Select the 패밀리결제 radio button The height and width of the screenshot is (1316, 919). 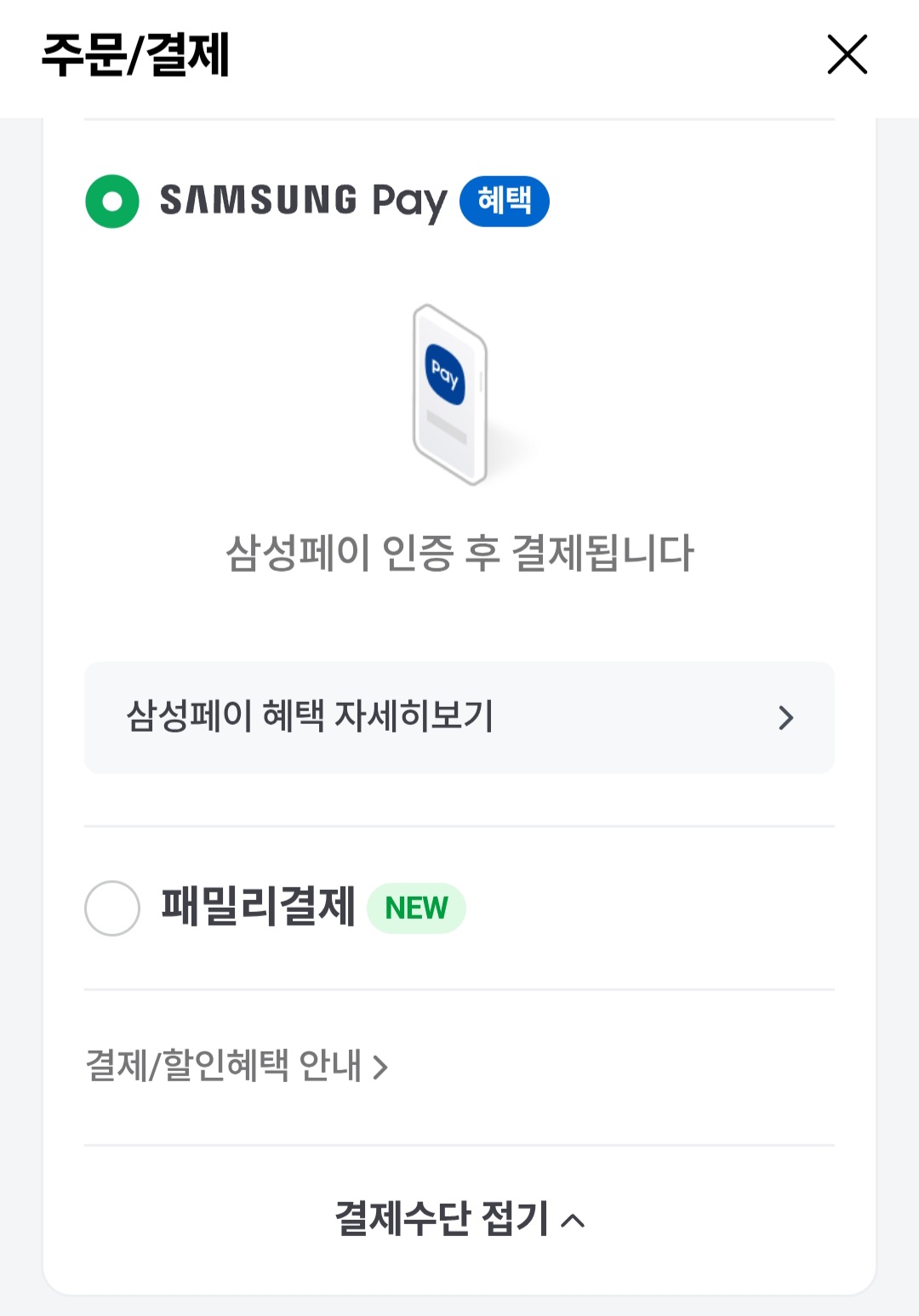pos(112,909)
